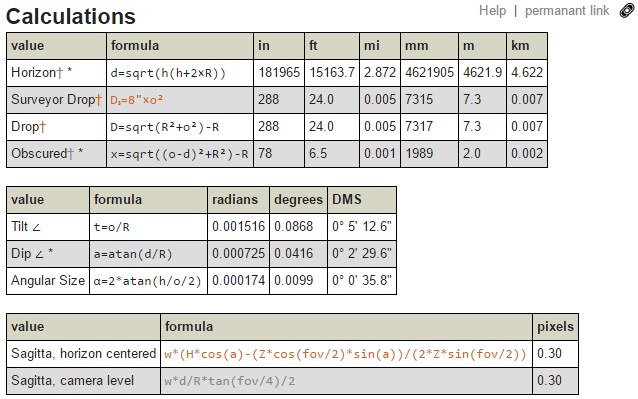
Task: Select the Dip formula a=atan(d/R)
Action: [133, 255]
